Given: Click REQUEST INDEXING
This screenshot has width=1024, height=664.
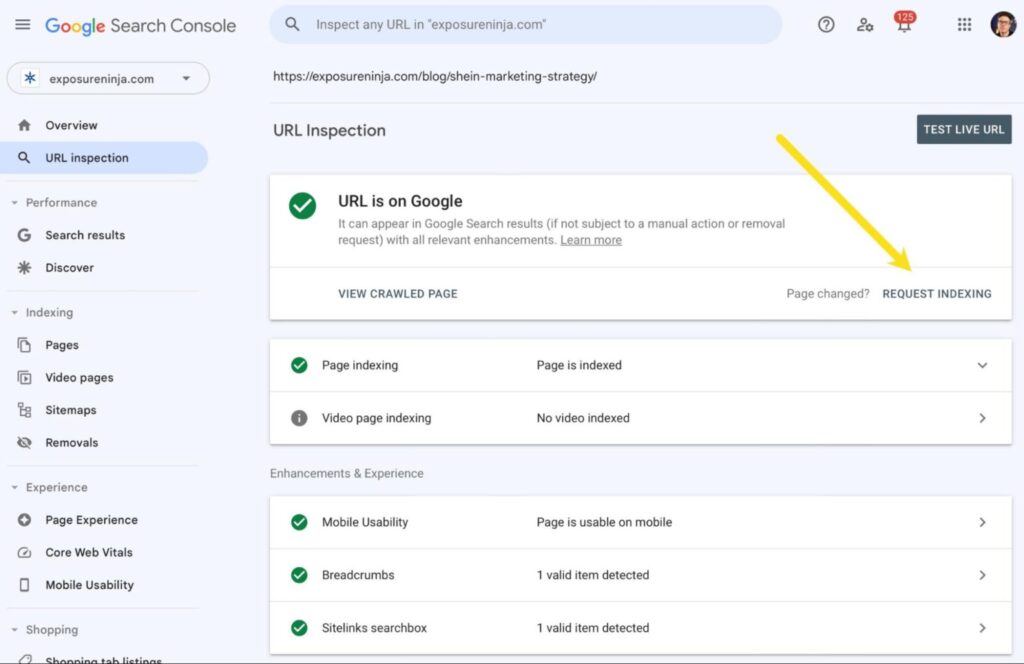Looking at the screenshot, I should point(936,294).
